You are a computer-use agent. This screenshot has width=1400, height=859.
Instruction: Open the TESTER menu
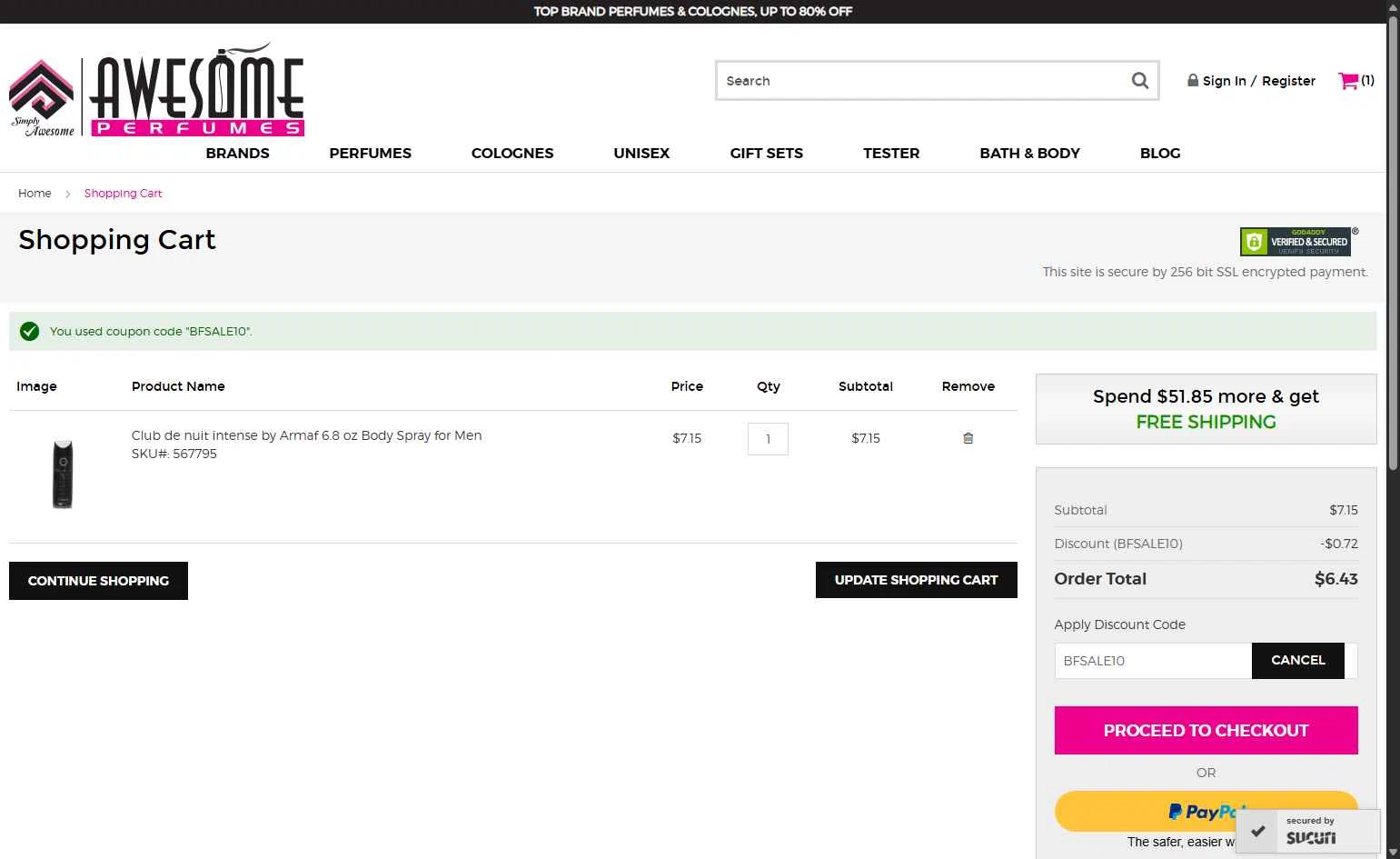click(891, 153)
